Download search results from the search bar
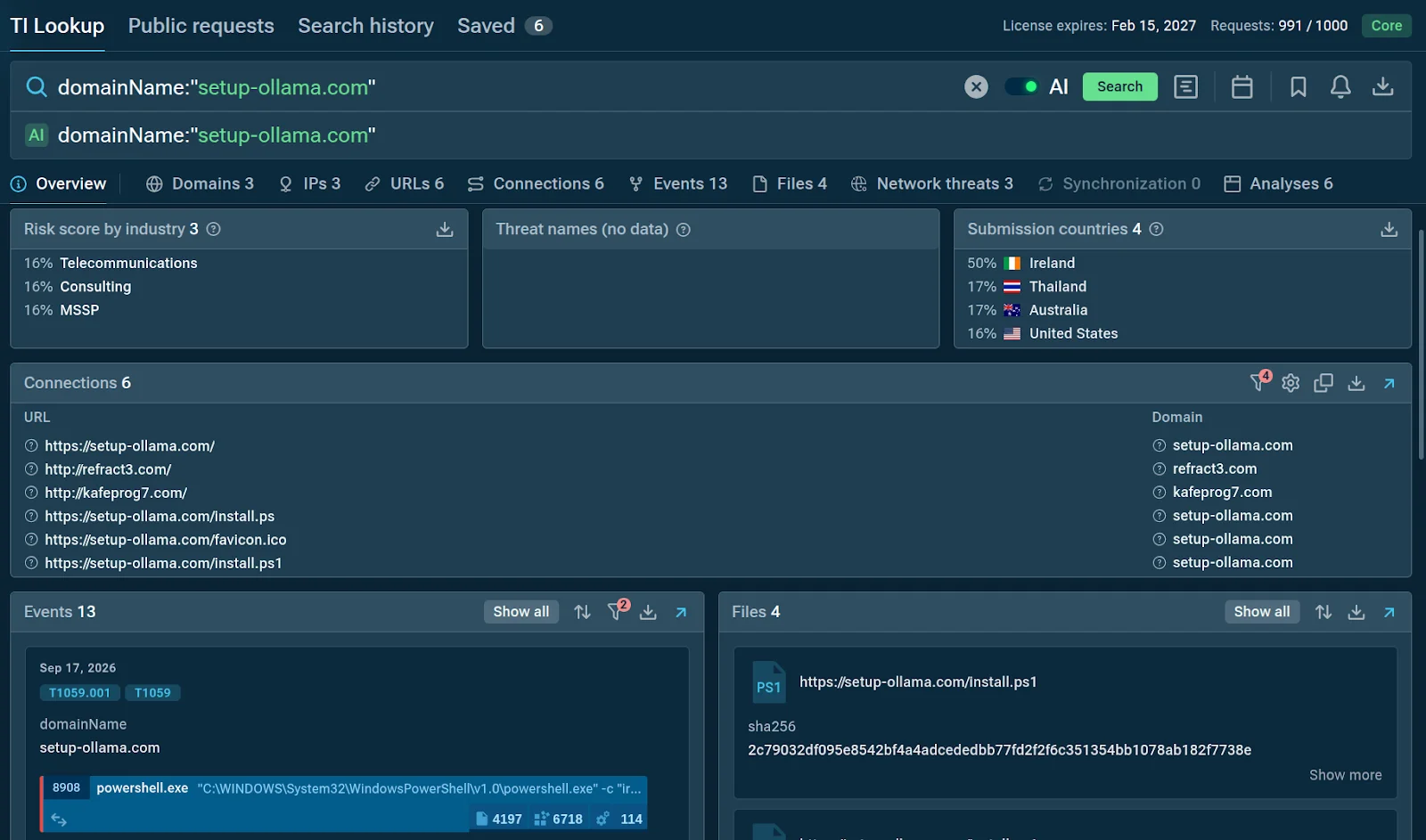Viewport: 1426px width, 840px height. tap(1382, 86)
